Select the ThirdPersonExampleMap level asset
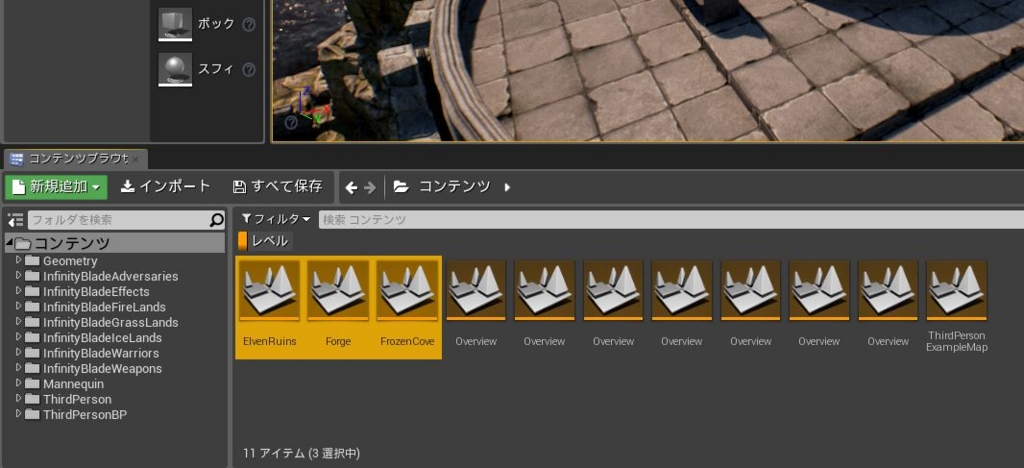Screen dimensions: 1024x468 point(957,307)
